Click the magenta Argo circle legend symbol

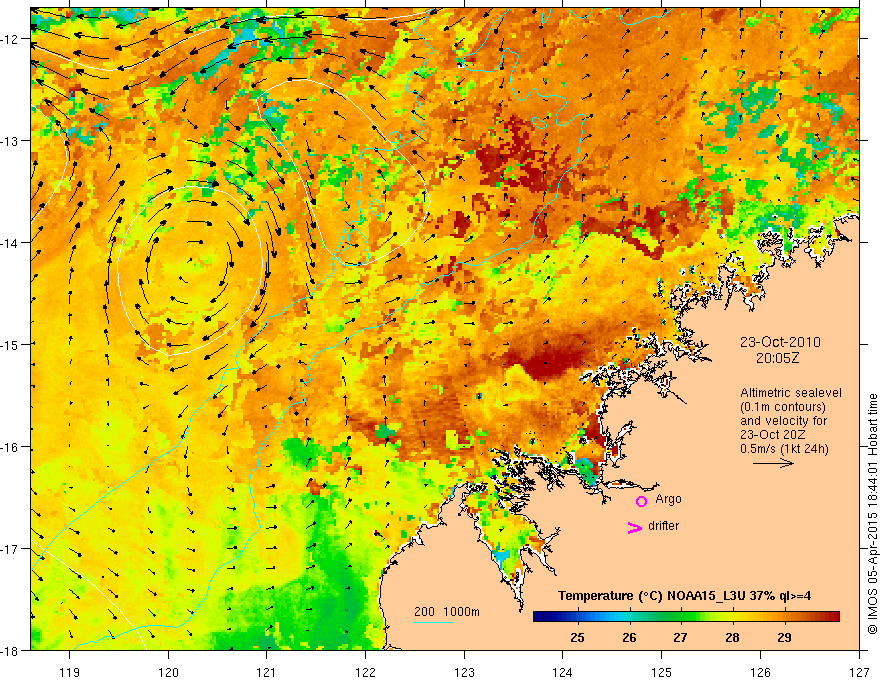[641, 501]
